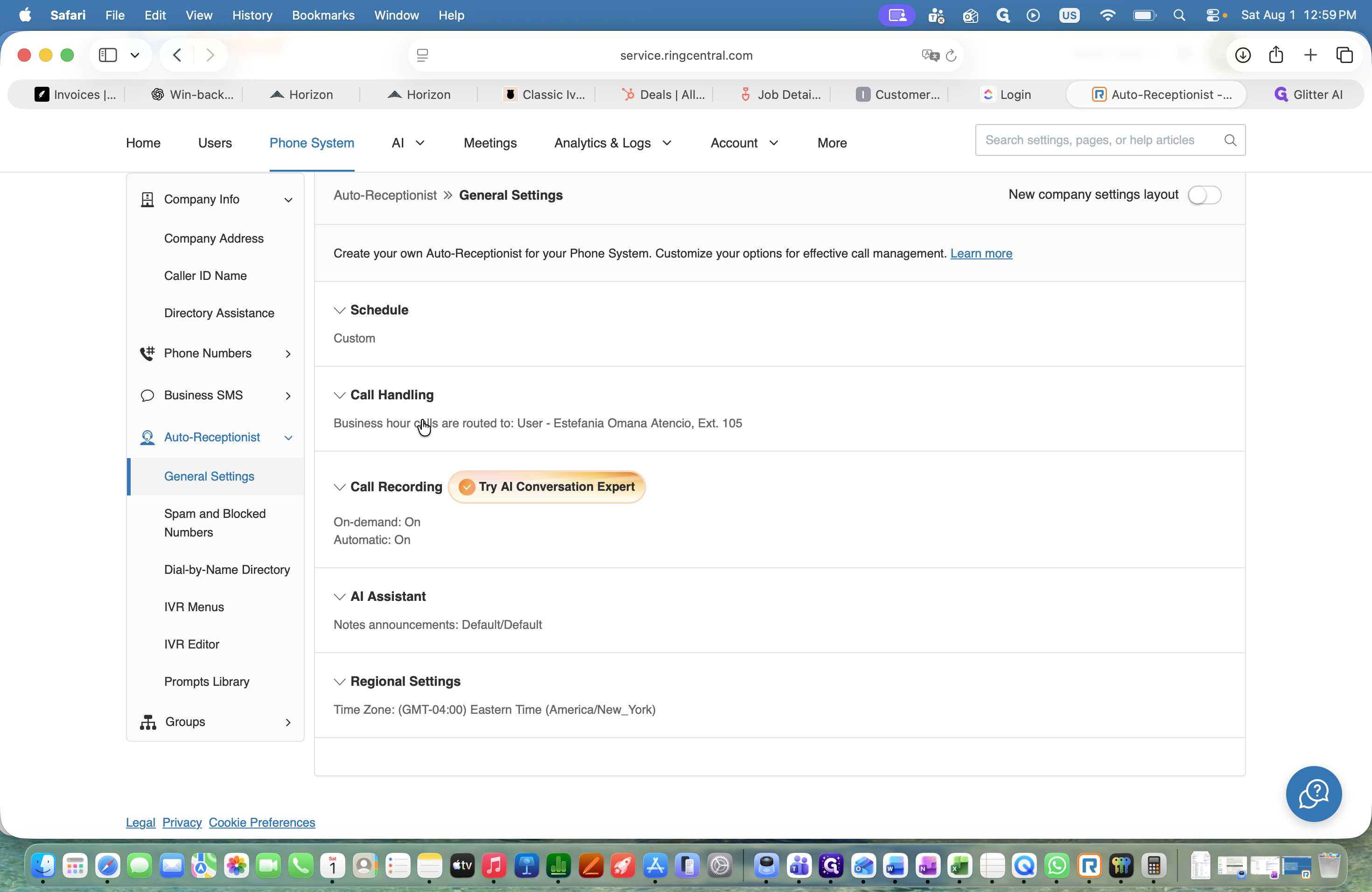Click the Safari share icon
The image size is (1372, 892).
[1276, 55]
